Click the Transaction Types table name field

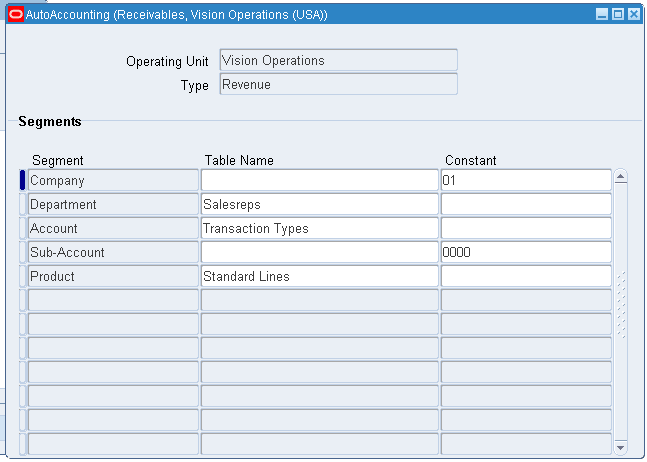(x=319, y=228)
